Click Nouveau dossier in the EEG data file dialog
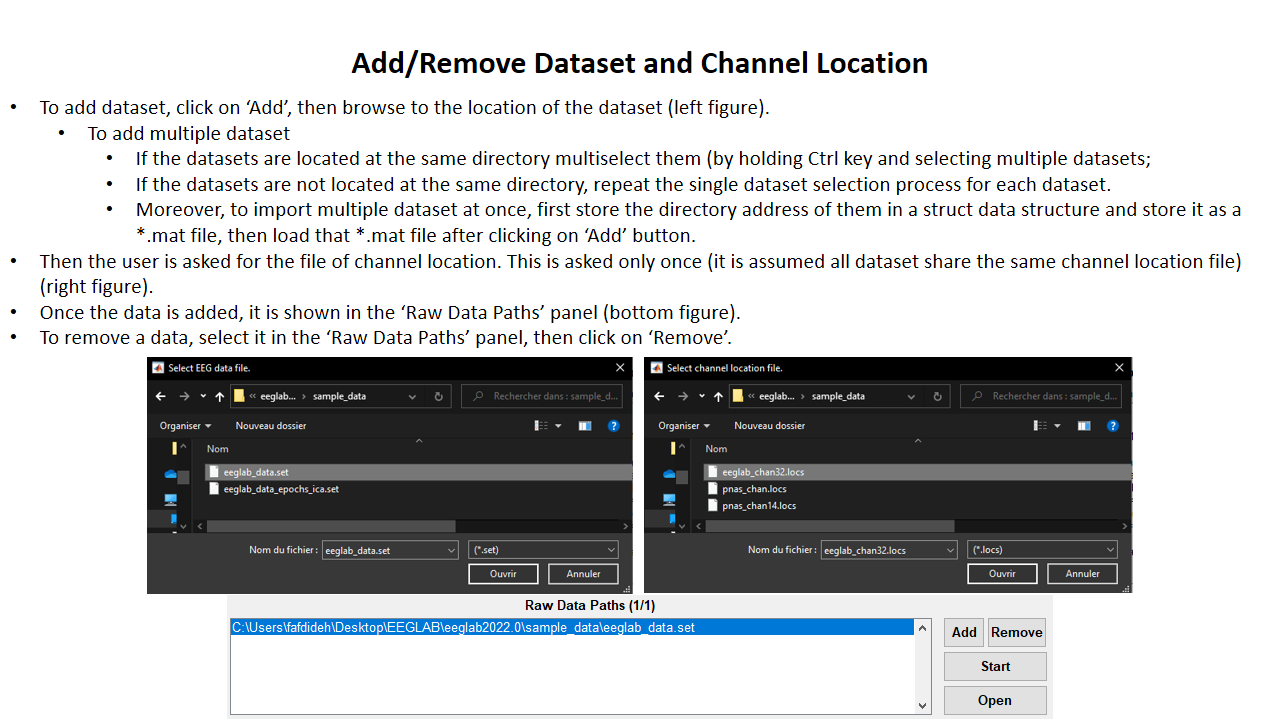This screenshot has height=720, width=1280. pyautogui.click(x=270, y=426)
